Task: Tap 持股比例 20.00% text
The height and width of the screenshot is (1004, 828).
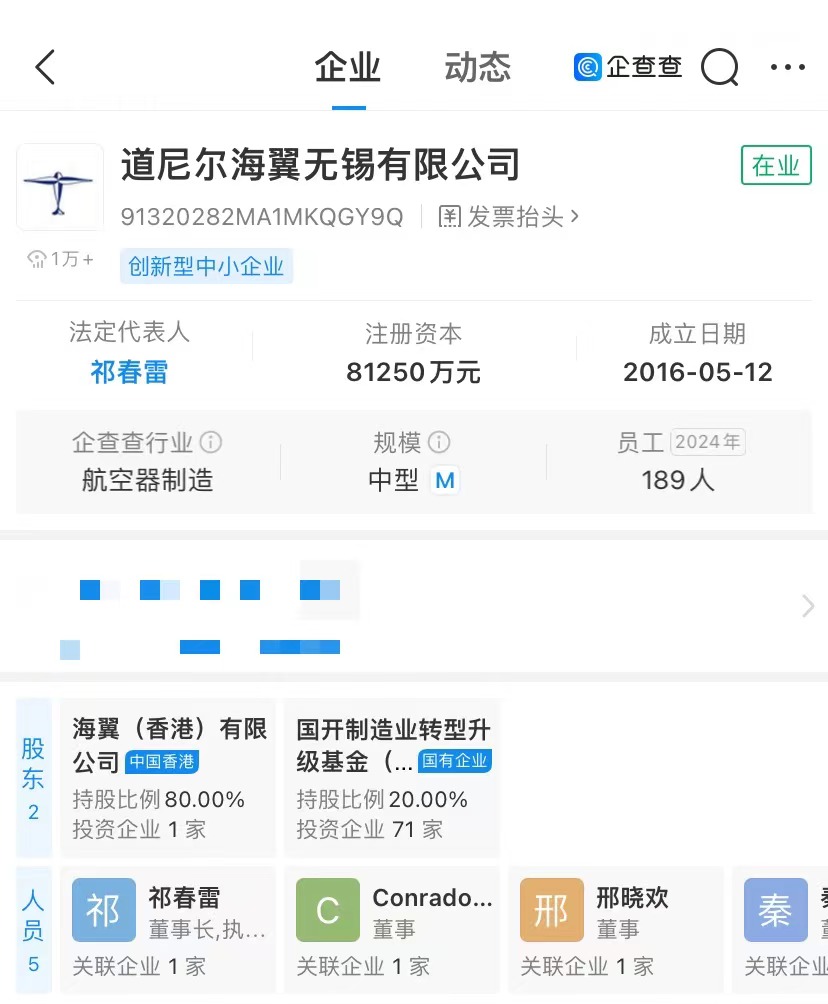Action: click(382, 800)
